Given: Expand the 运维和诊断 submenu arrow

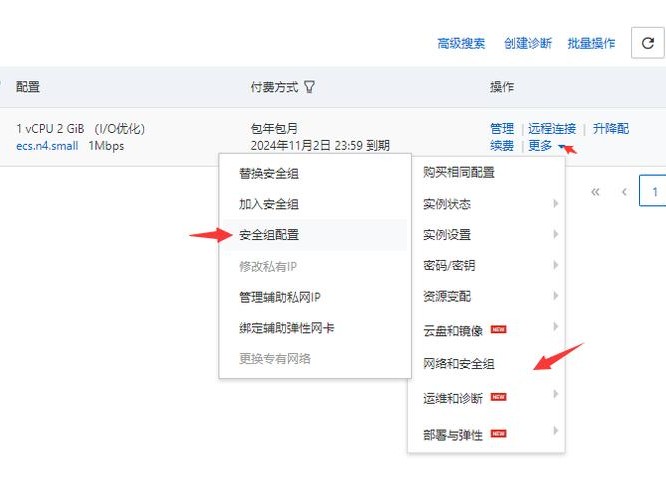Looking at the screenshot, I should (556, 394).
